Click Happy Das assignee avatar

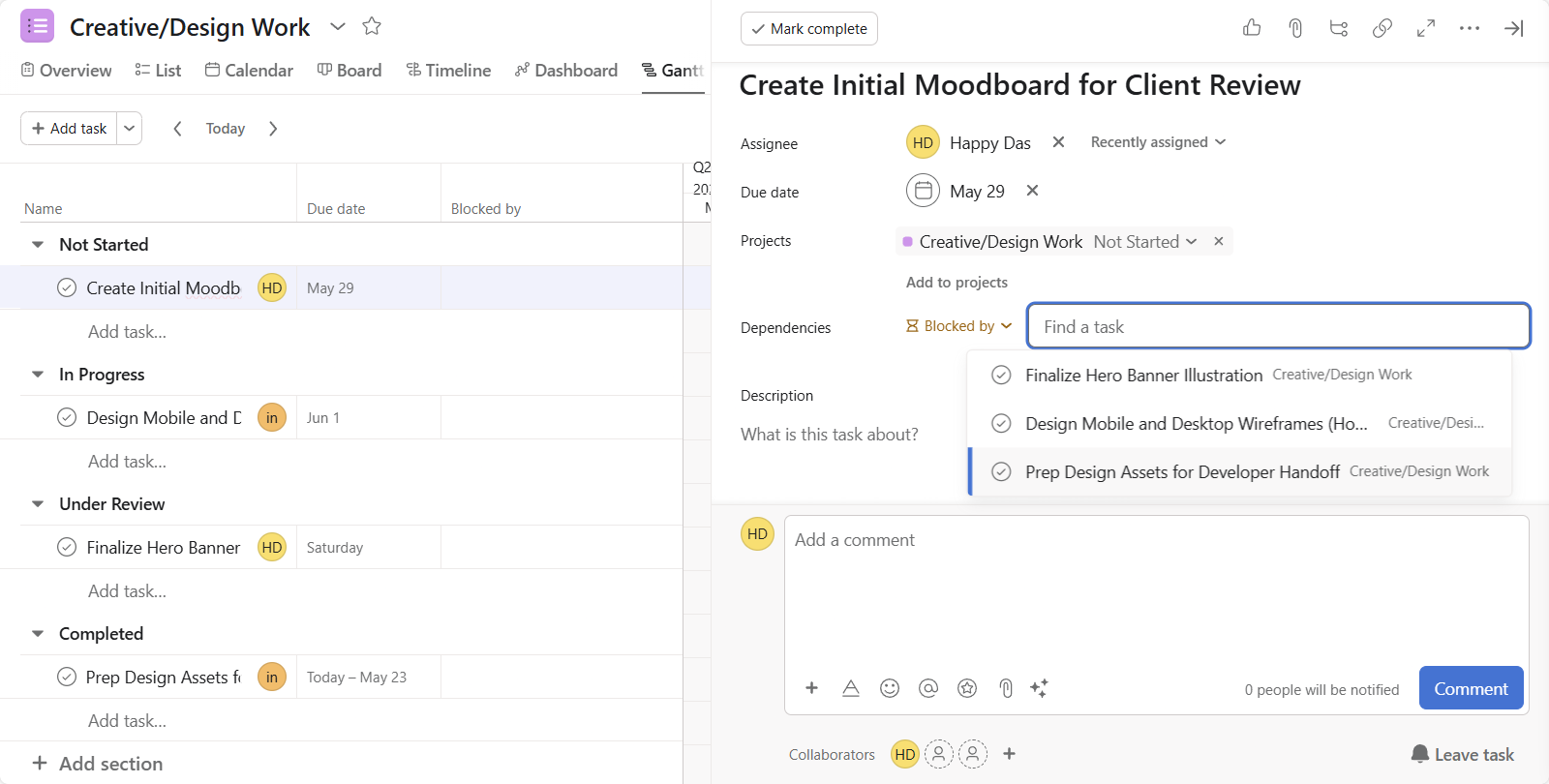pos(924,142)
